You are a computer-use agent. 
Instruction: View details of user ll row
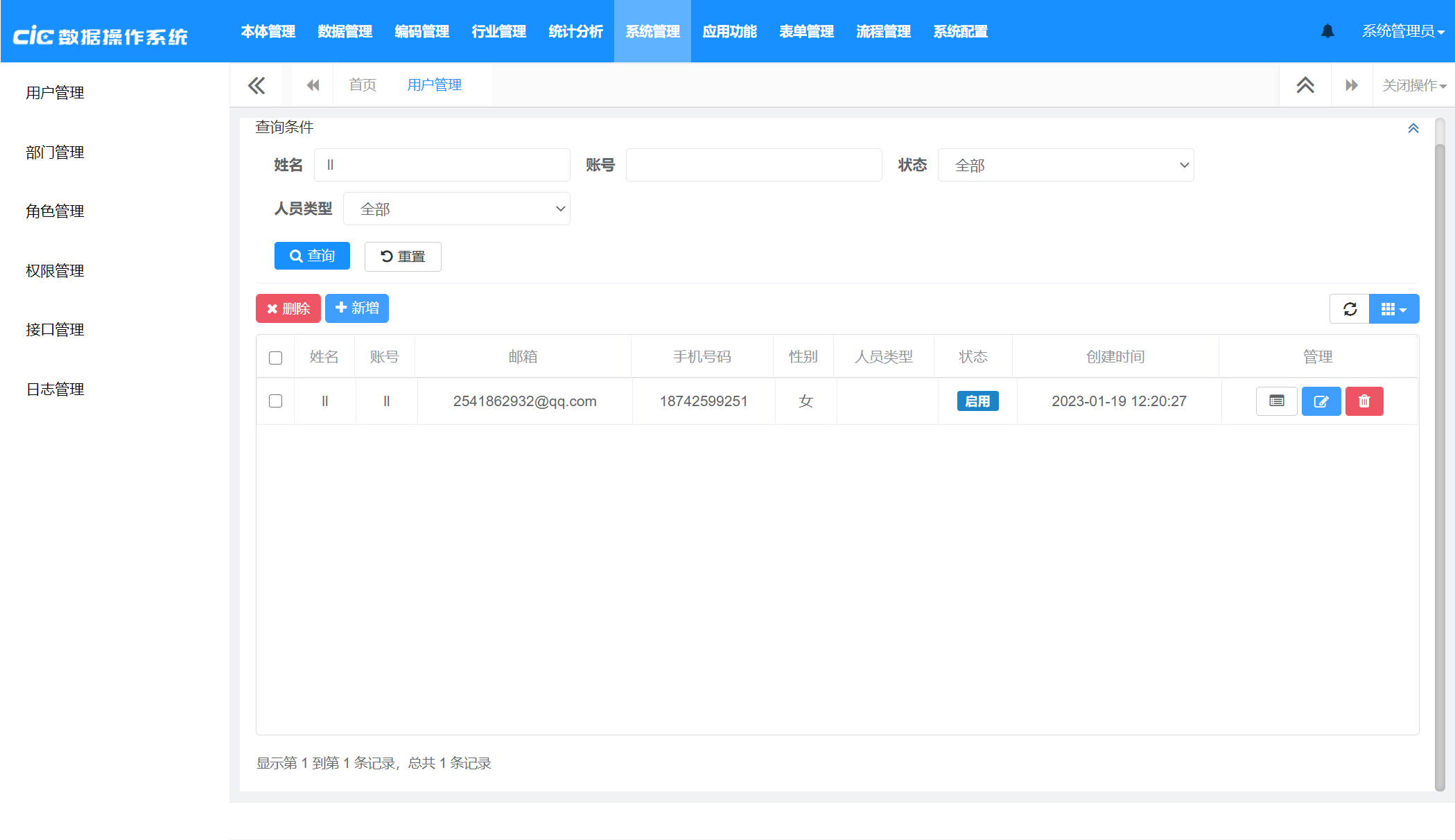[x=1276, y=401]
